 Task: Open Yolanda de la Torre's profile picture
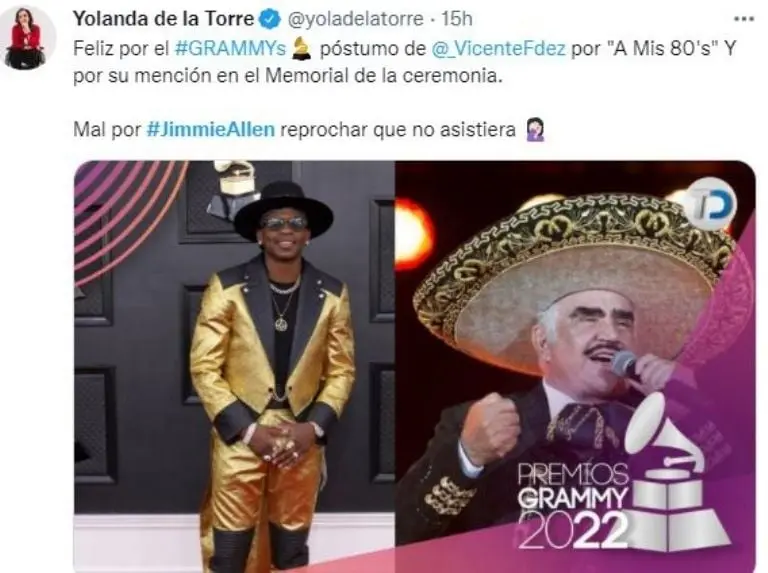[26, 39]
